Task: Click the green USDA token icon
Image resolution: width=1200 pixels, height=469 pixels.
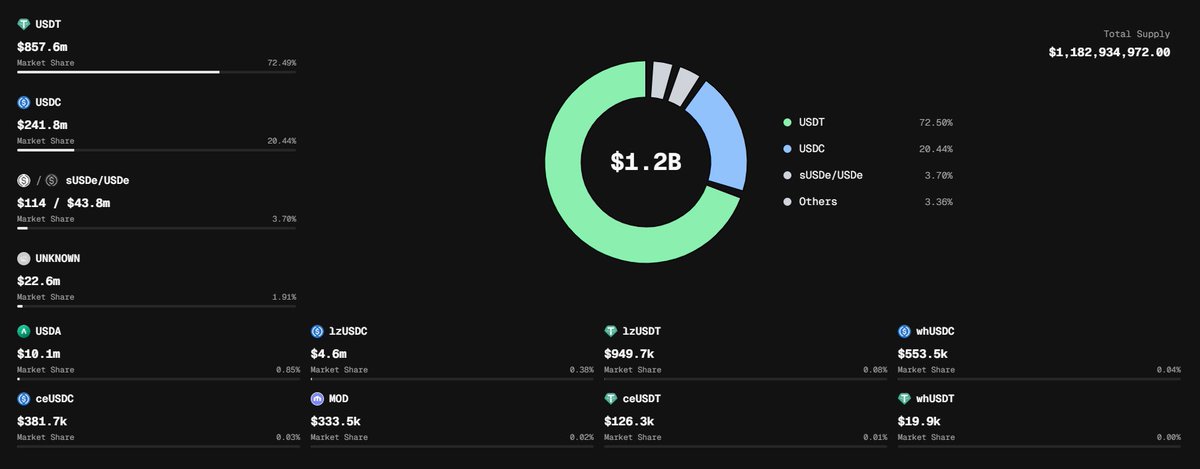Action: [23, 330]
